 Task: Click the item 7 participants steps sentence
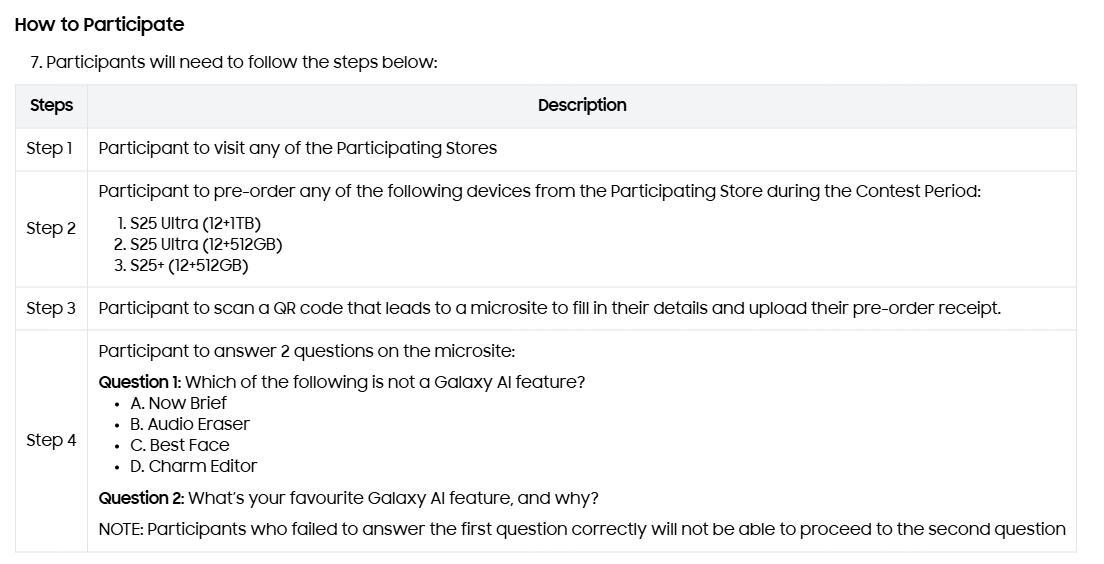click(x=233, y=63)
